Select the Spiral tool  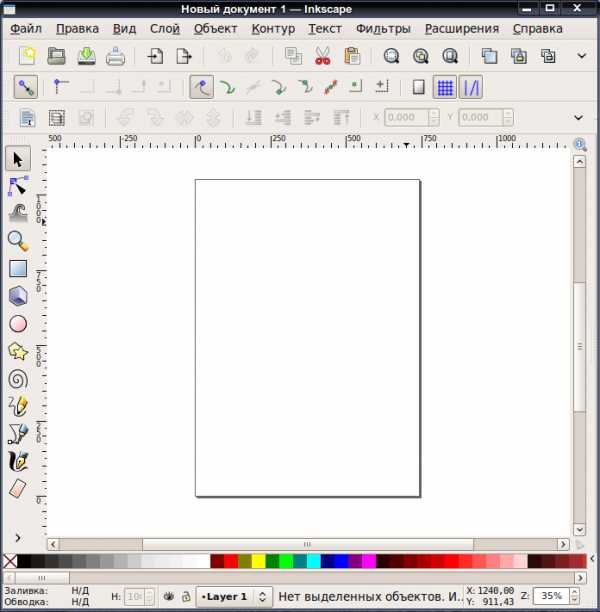click(x=18, y=379)
